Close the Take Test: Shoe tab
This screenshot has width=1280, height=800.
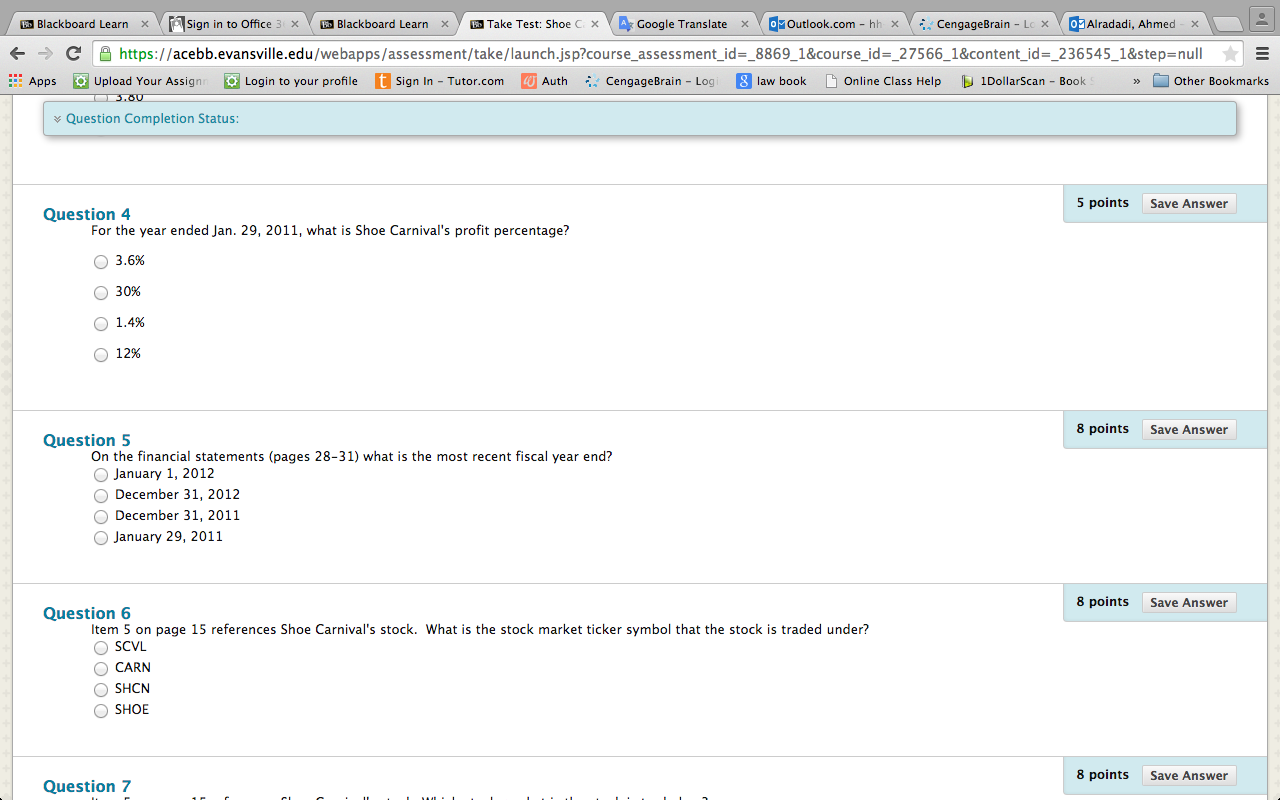click(595, 24)
